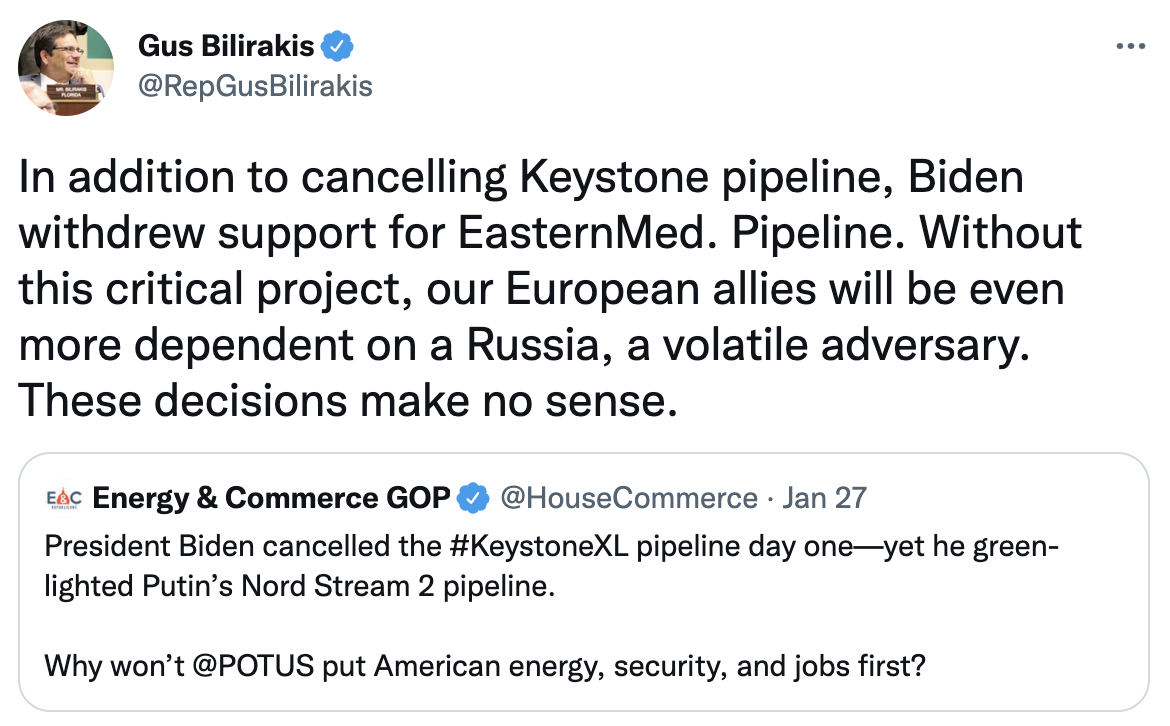This screenshot has height=726, width=1170.
Task: Open Gus Bilirakis profile photo
Action: point(65,66)
